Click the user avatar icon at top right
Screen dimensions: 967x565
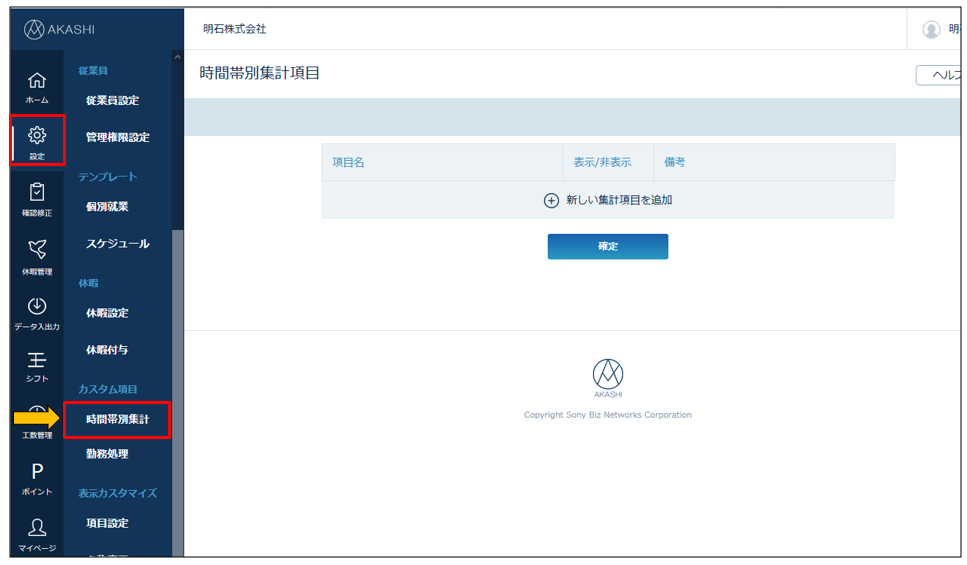(x=931, y=29)
